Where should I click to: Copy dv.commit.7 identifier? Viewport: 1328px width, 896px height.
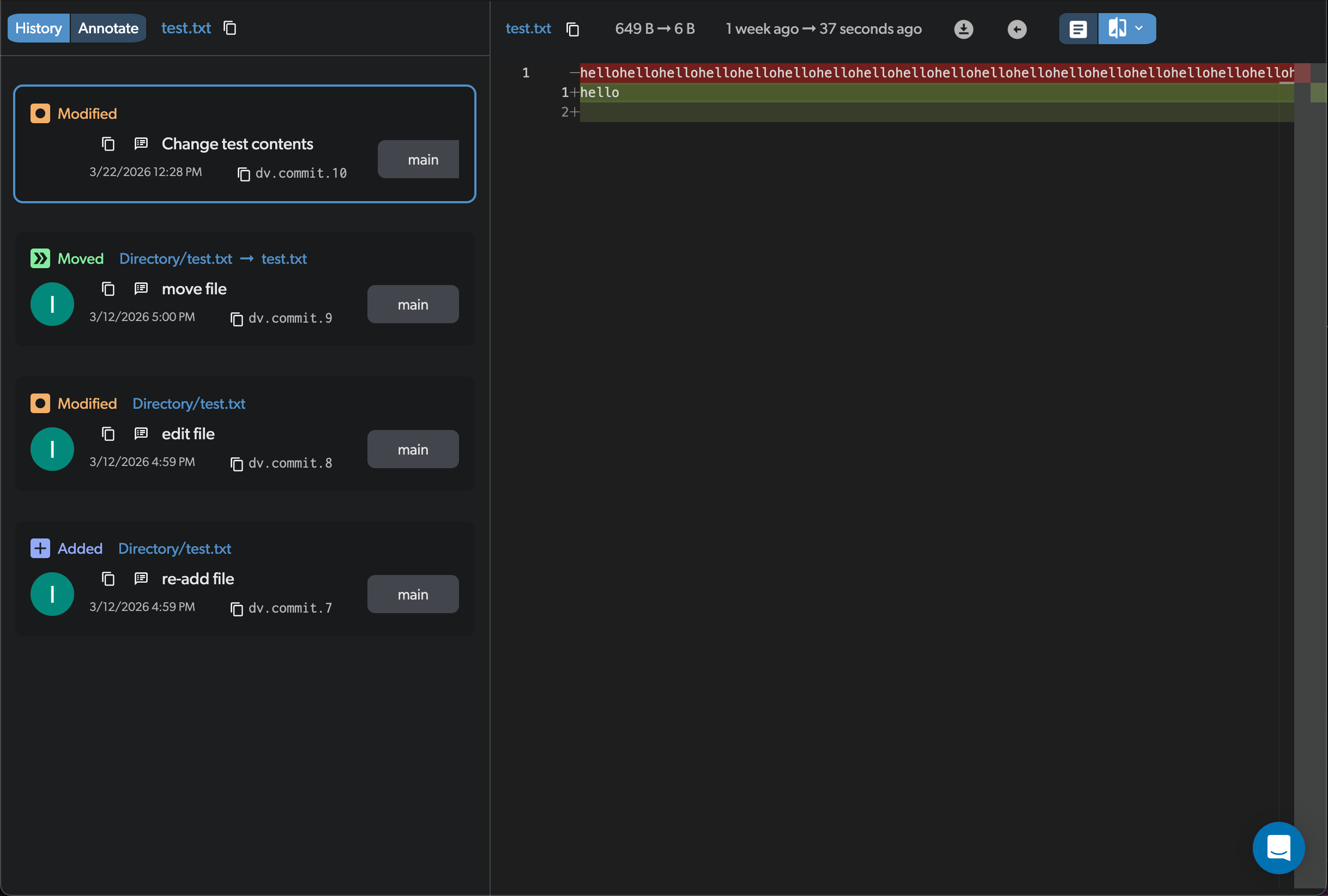click(x=237, y=609)
